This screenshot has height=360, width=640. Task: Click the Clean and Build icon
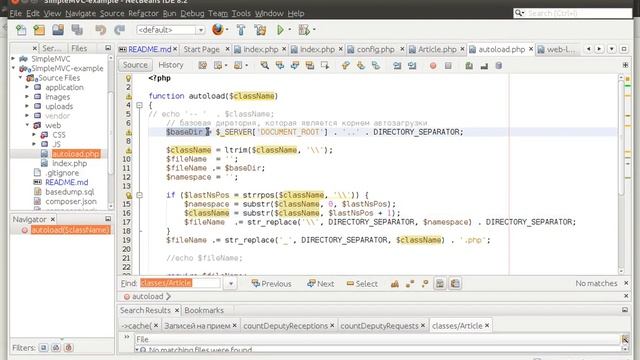[260, 30]
